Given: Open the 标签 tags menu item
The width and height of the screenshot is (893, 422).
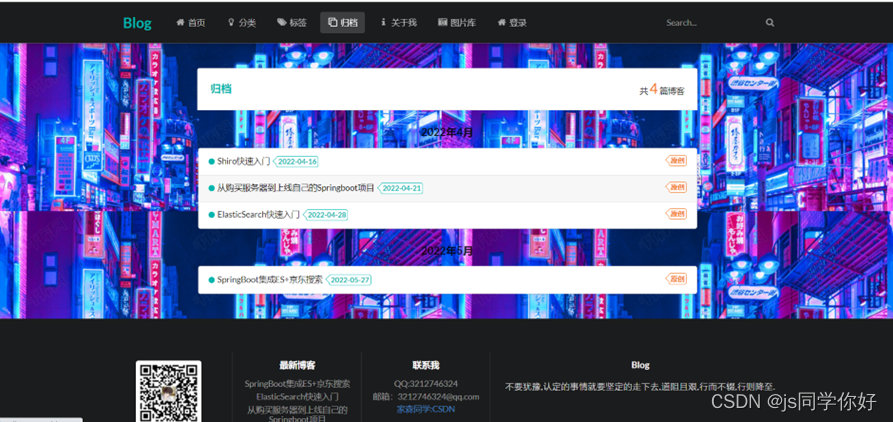Looking at the screenshot, I should [x=292, y=23].
